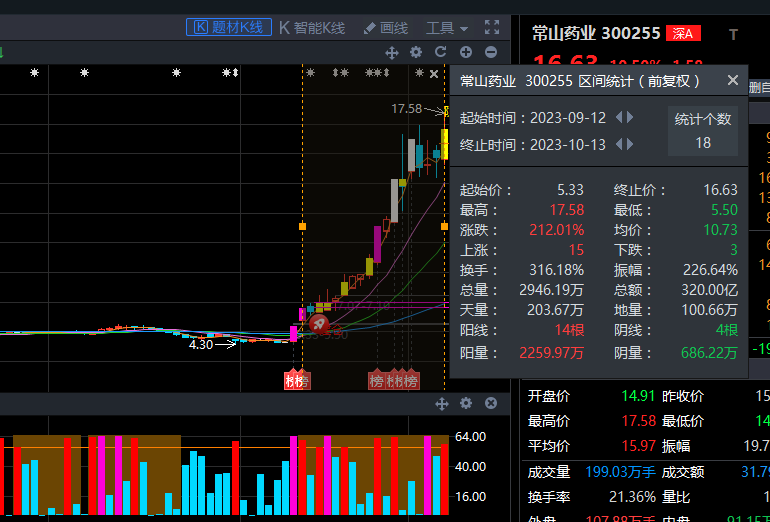Toggle full-screen chart view icon
Image resolution: width=770 pixels, height=522 pixels.
click(492, 27)
